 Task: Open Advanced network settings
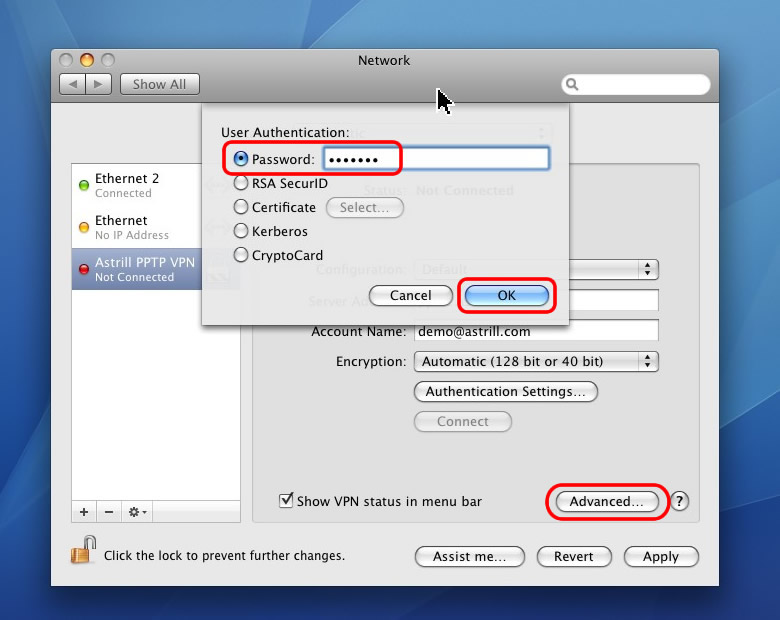pos(607,502)
